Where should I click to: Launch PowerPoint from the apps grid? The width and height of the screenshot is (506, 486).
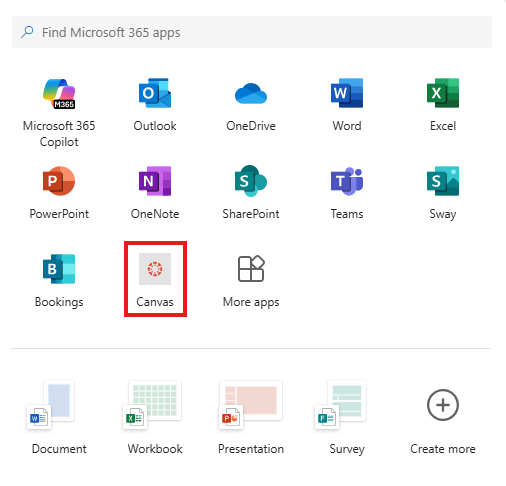[59, 181]
